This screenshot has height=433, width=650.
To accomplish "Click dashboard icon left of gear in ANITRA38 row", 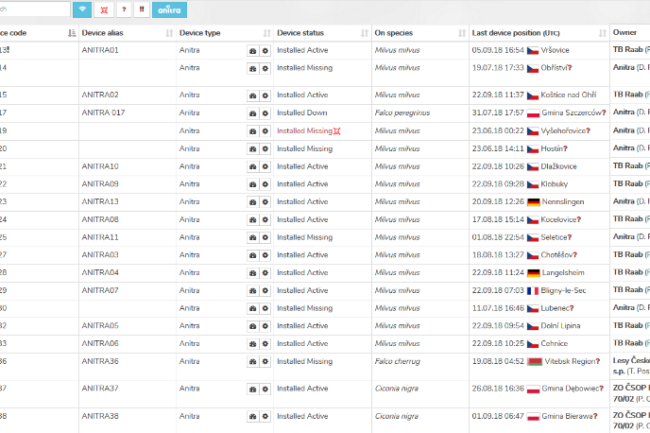I will (251, 416).
